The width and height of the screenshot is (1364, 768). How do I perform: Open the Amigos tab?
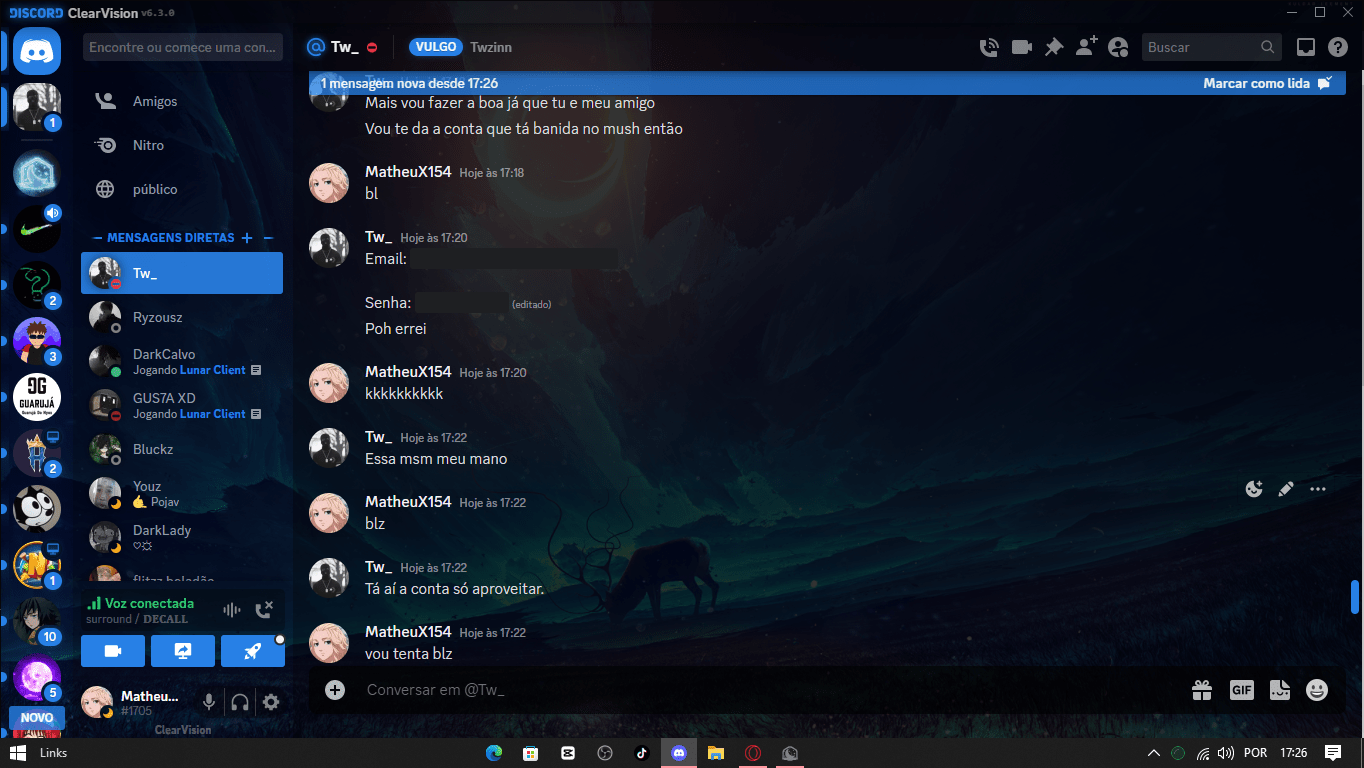(x=182, y=101)
